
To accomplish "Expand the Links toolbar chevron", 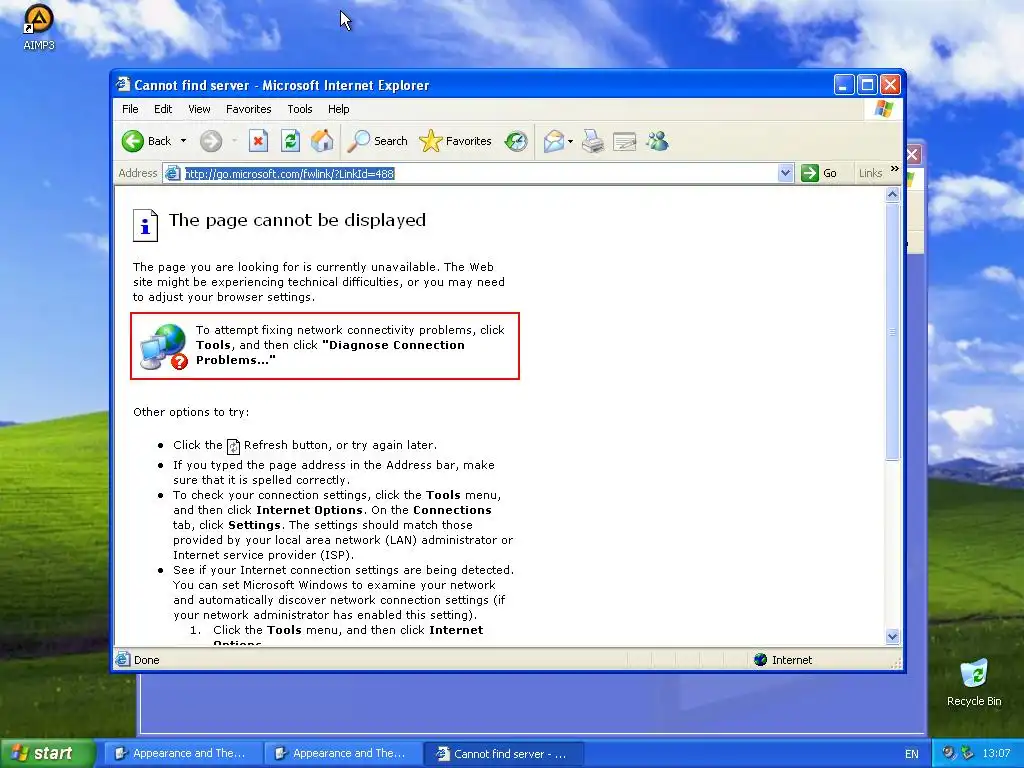I will click(895, 169).
